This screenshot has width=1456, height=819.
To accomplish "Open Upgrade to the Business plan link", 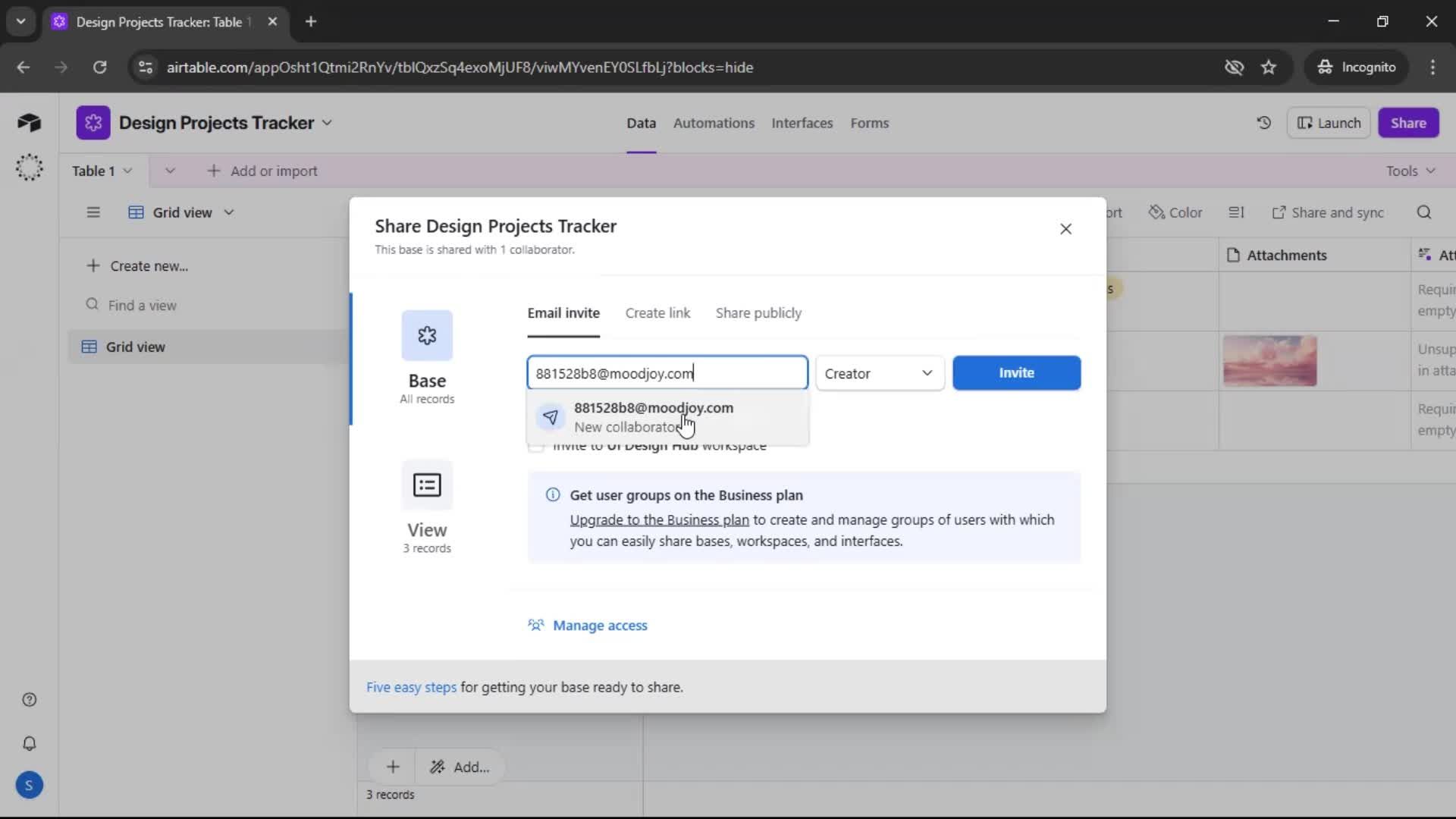I will tap(659, 519).
